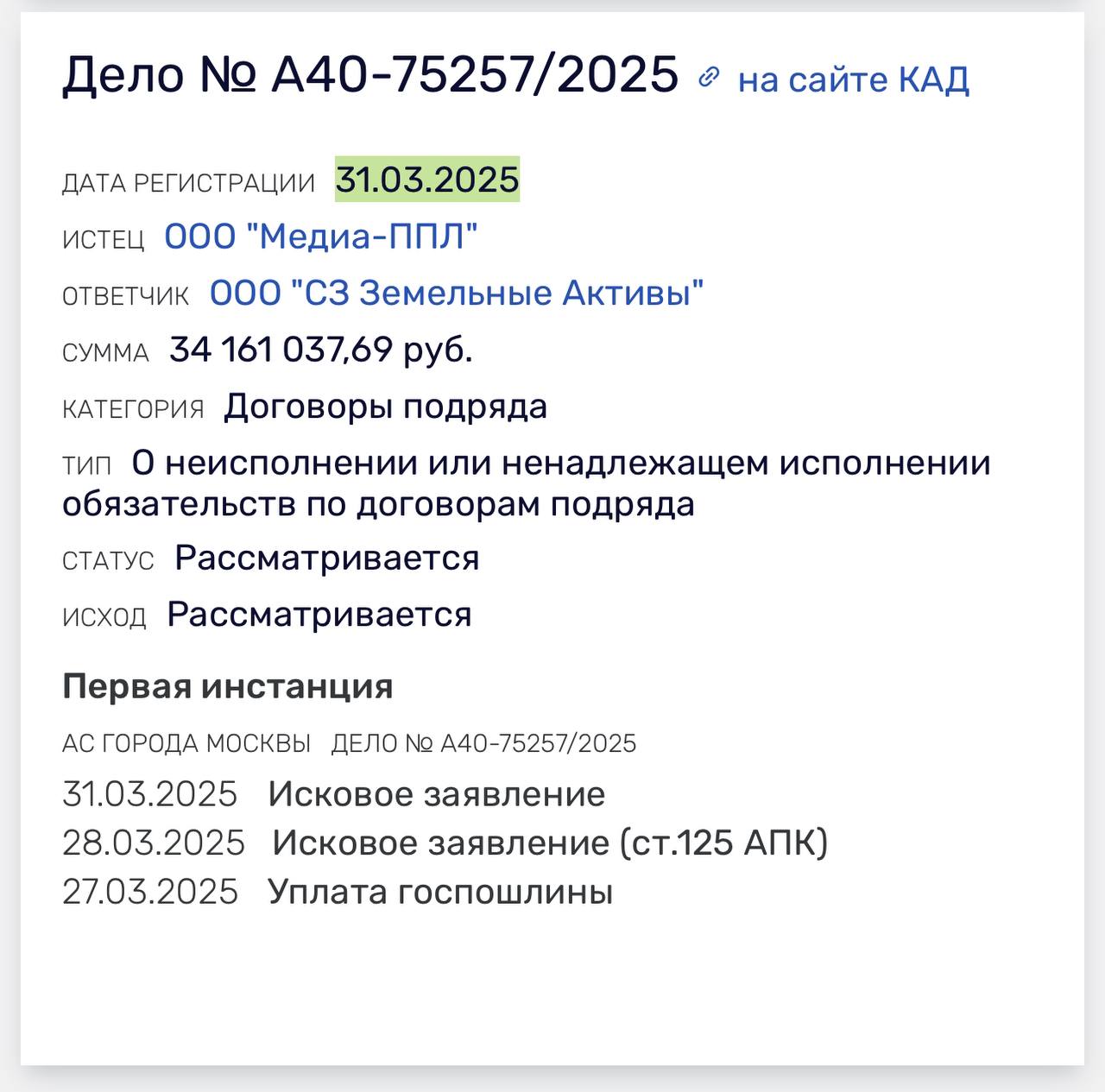Click the case title Дело № А40-75257/2025
Screen dimensions: 1105x1092
(370, 74)
